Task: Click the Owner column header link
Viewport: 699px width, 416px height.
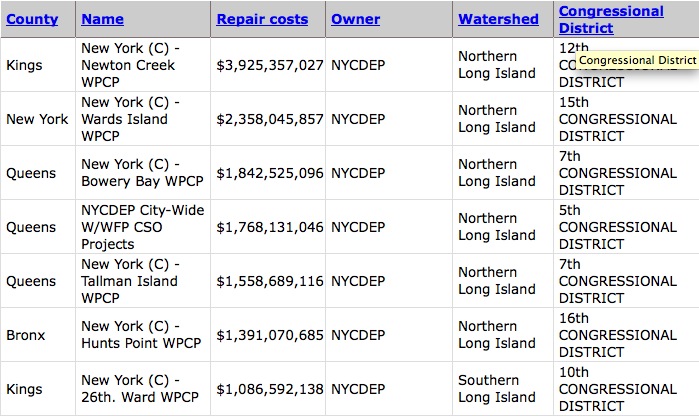Action: [355, 19]
